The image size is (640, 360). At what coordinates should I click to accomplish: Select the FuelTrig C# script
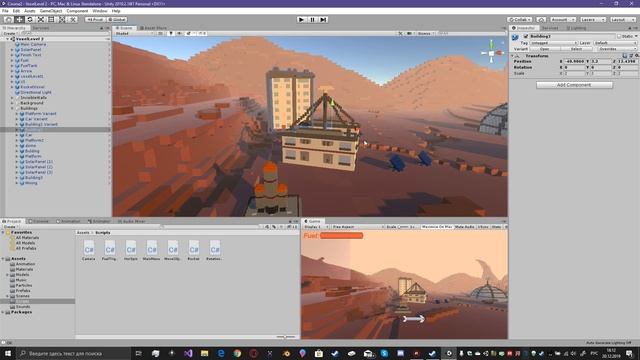point(109,250)
